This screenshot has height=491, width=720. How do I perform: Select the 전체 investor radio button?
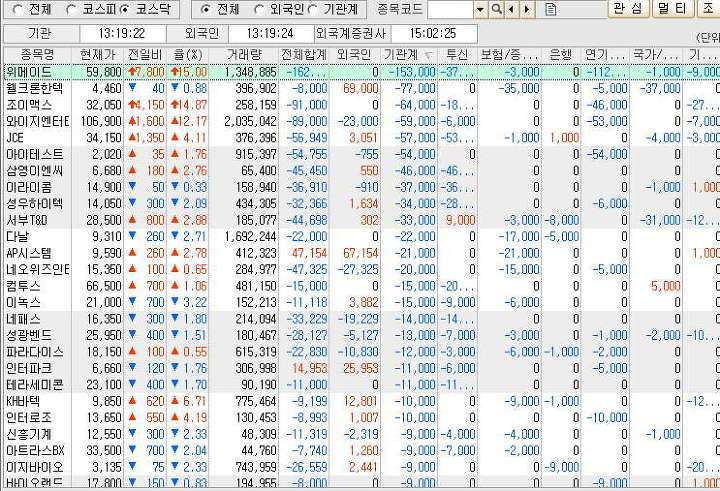pos(206,9)
